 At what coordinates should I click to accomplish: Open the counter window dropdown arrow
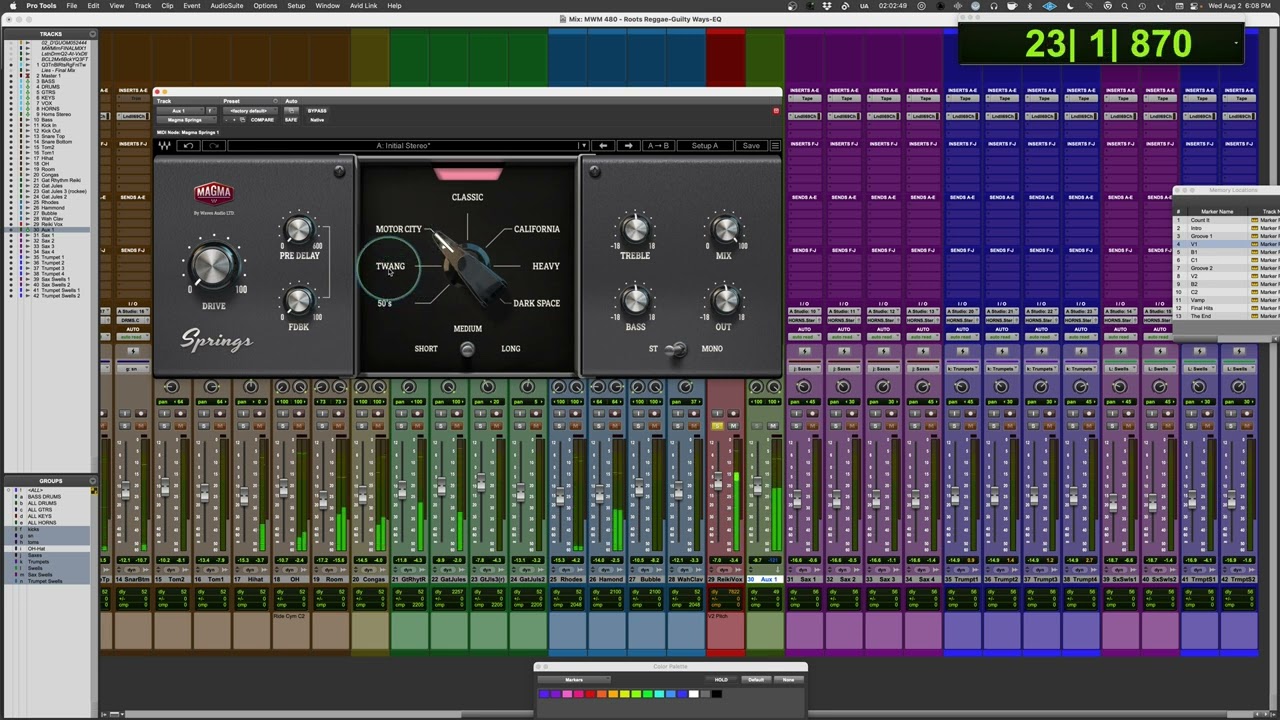1236,43
